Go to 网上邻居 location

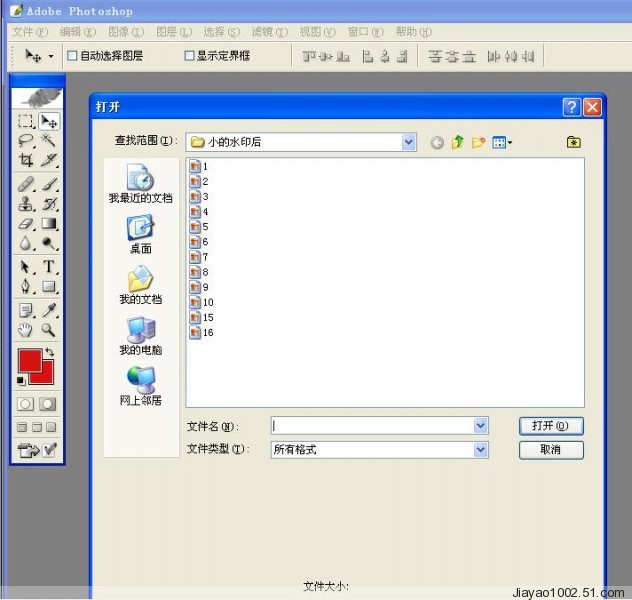click(141, 386)
